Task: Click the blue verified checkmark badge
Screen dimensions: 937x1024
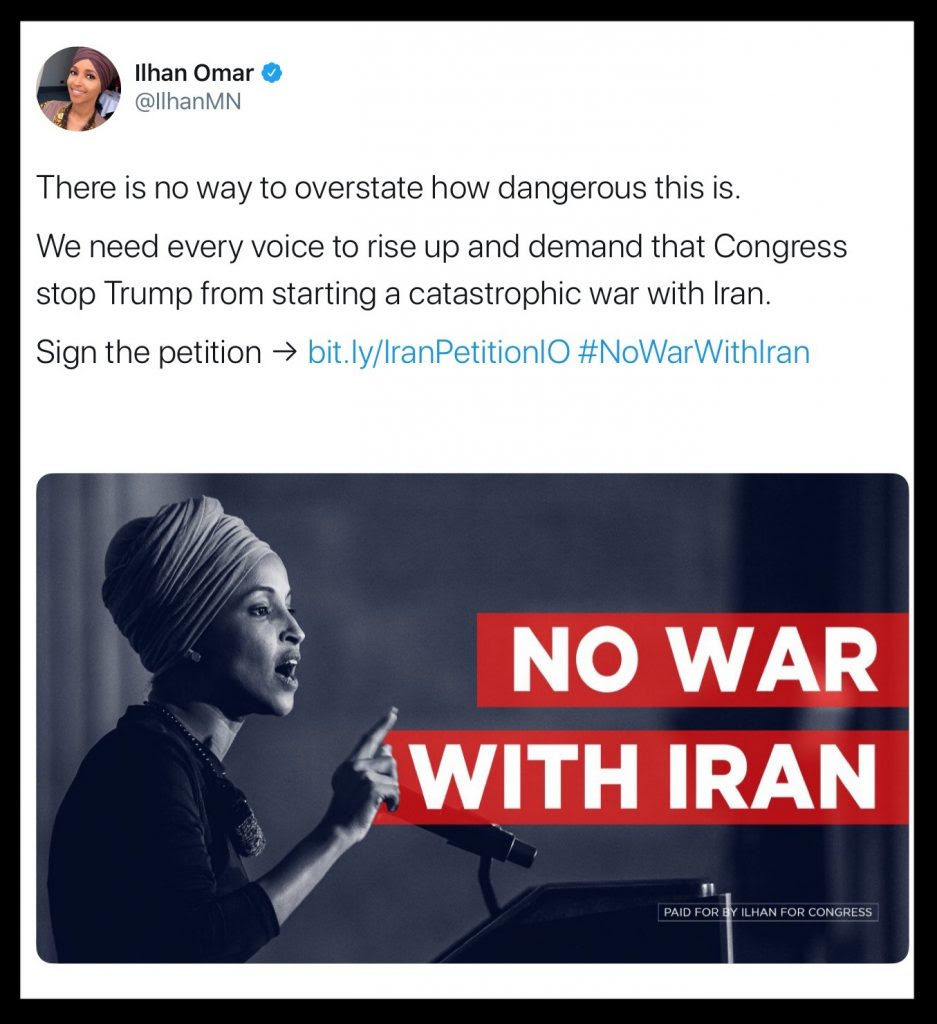Action: [272, 73]
